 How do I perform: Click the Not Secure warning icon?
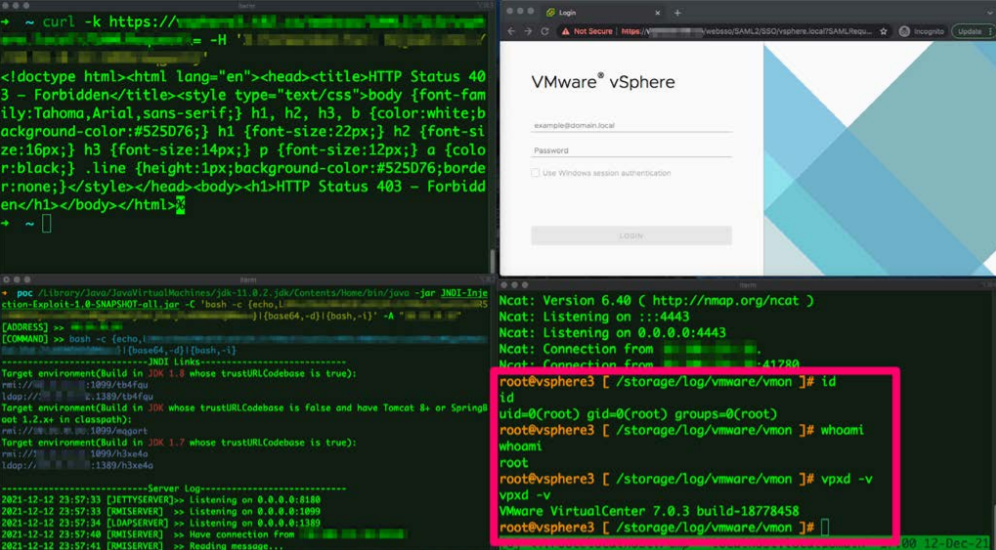point(565,31)
